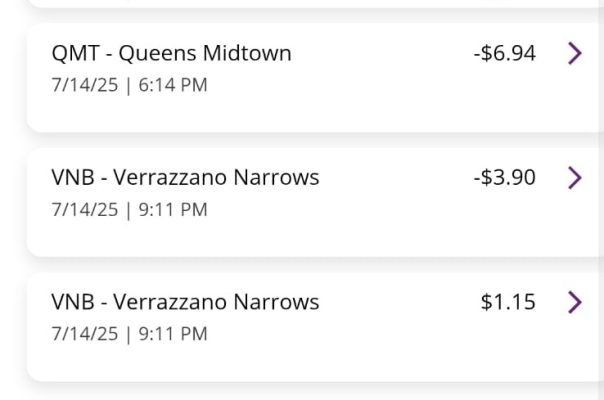
Task: Click 'VNB' code in the -$3.90 row
Action: 73,178
